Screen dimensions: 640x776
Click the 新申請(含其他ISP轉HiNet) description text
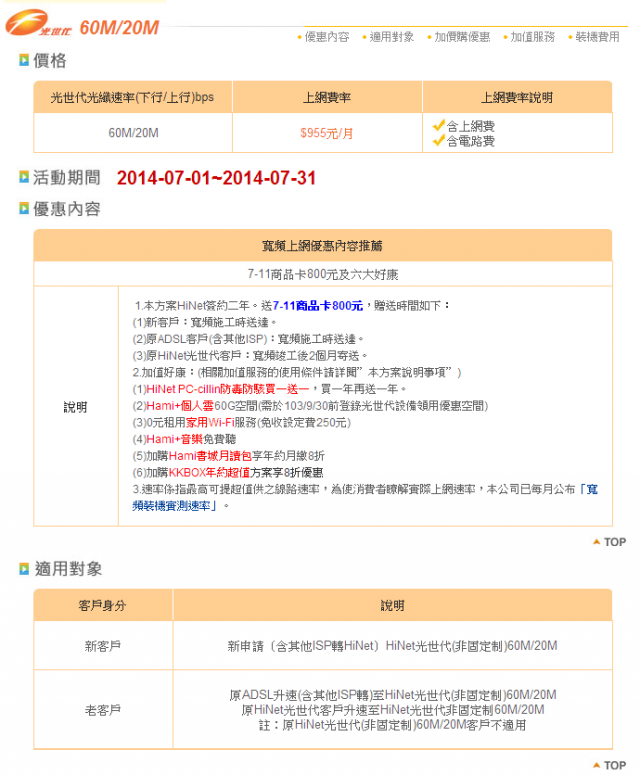(393, 646)
